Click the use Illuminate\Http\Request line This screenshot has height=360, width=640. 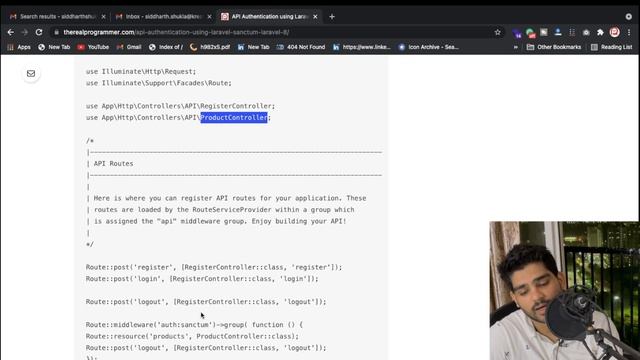[x=141, y=71]
